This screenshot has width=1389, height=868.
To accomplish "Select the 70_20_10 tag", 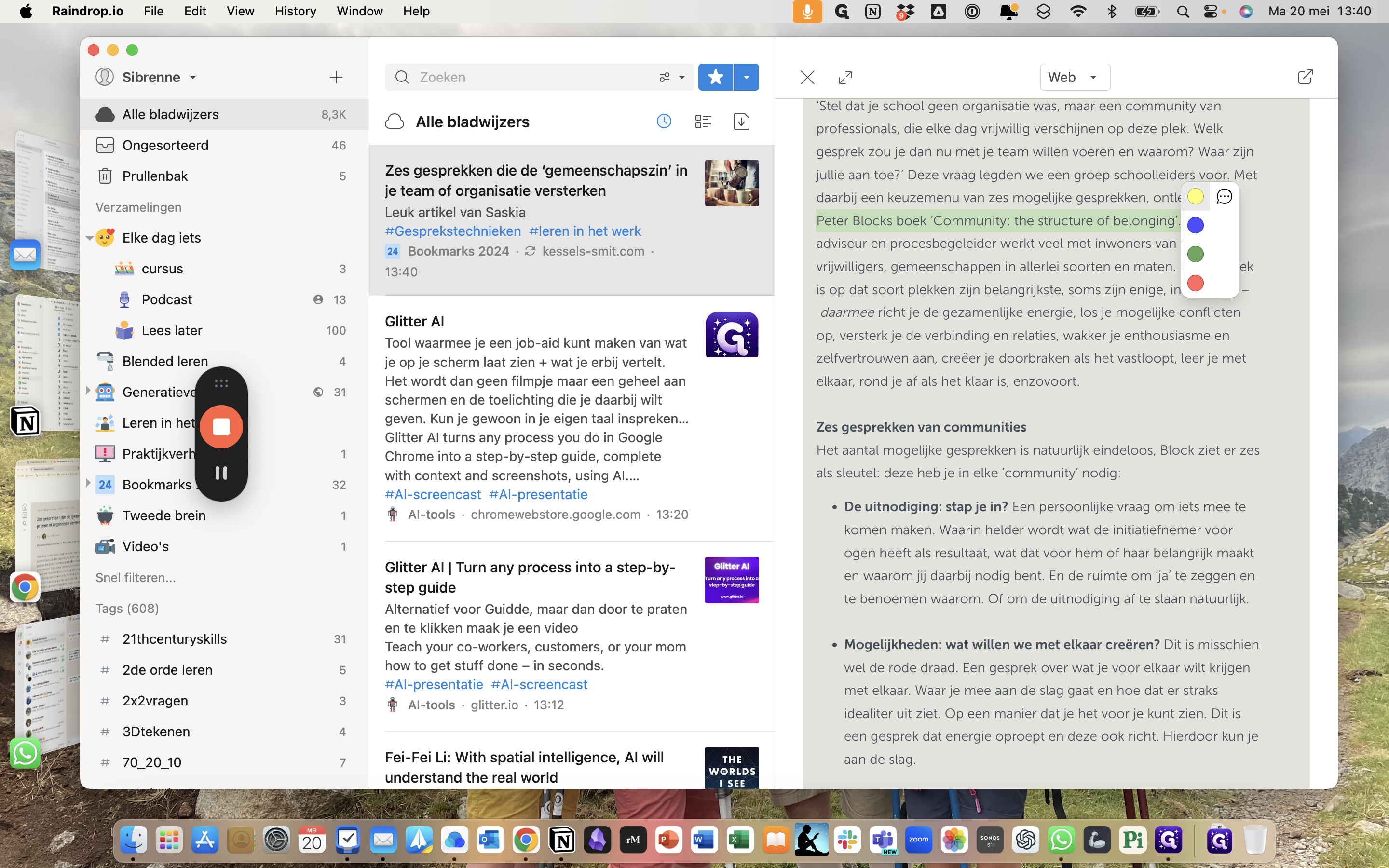I will click(x=224, y=762).
